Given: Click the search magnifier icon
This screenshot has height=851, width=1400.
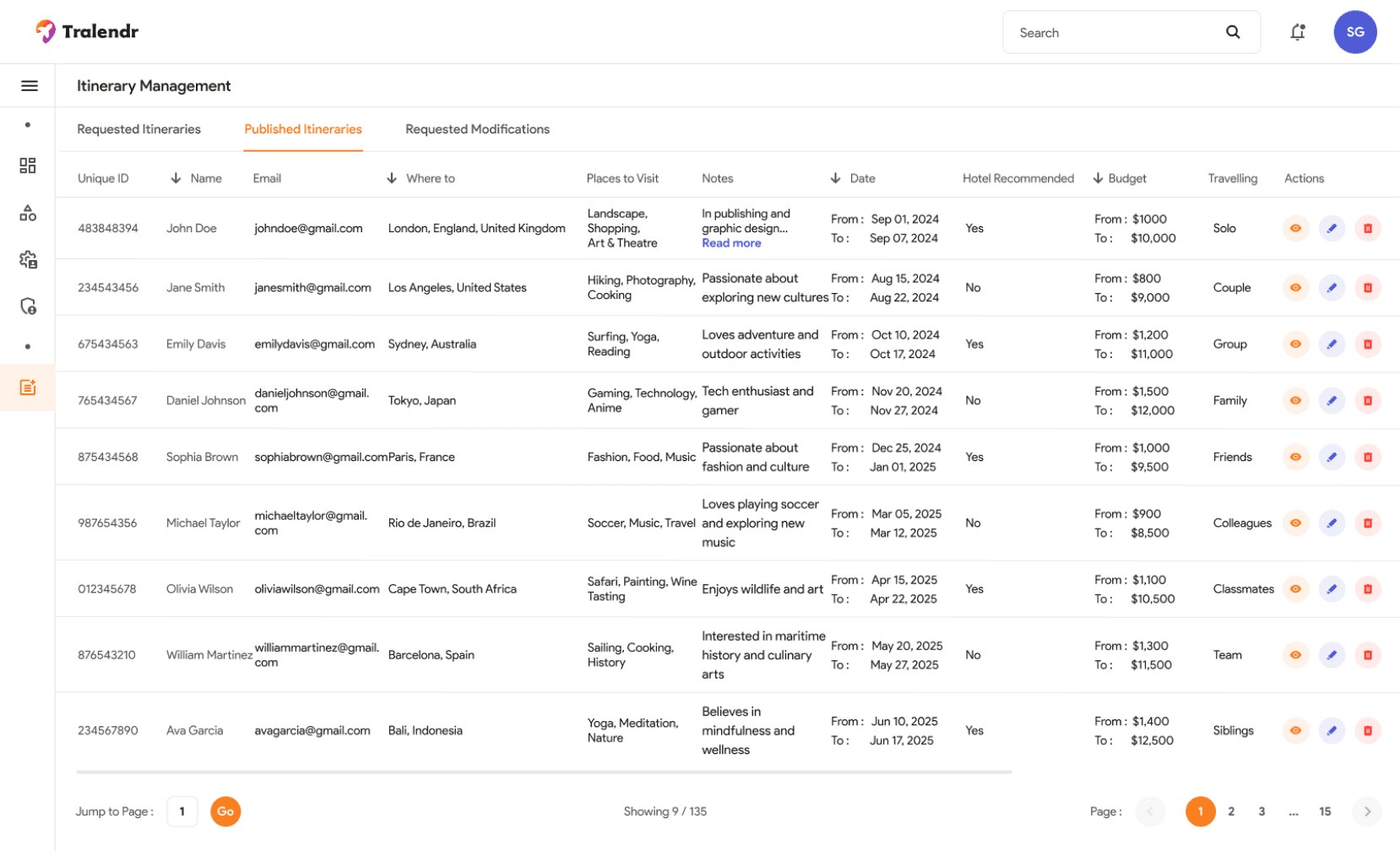Looking at the screenshot, I should (x=1233, y=32).
